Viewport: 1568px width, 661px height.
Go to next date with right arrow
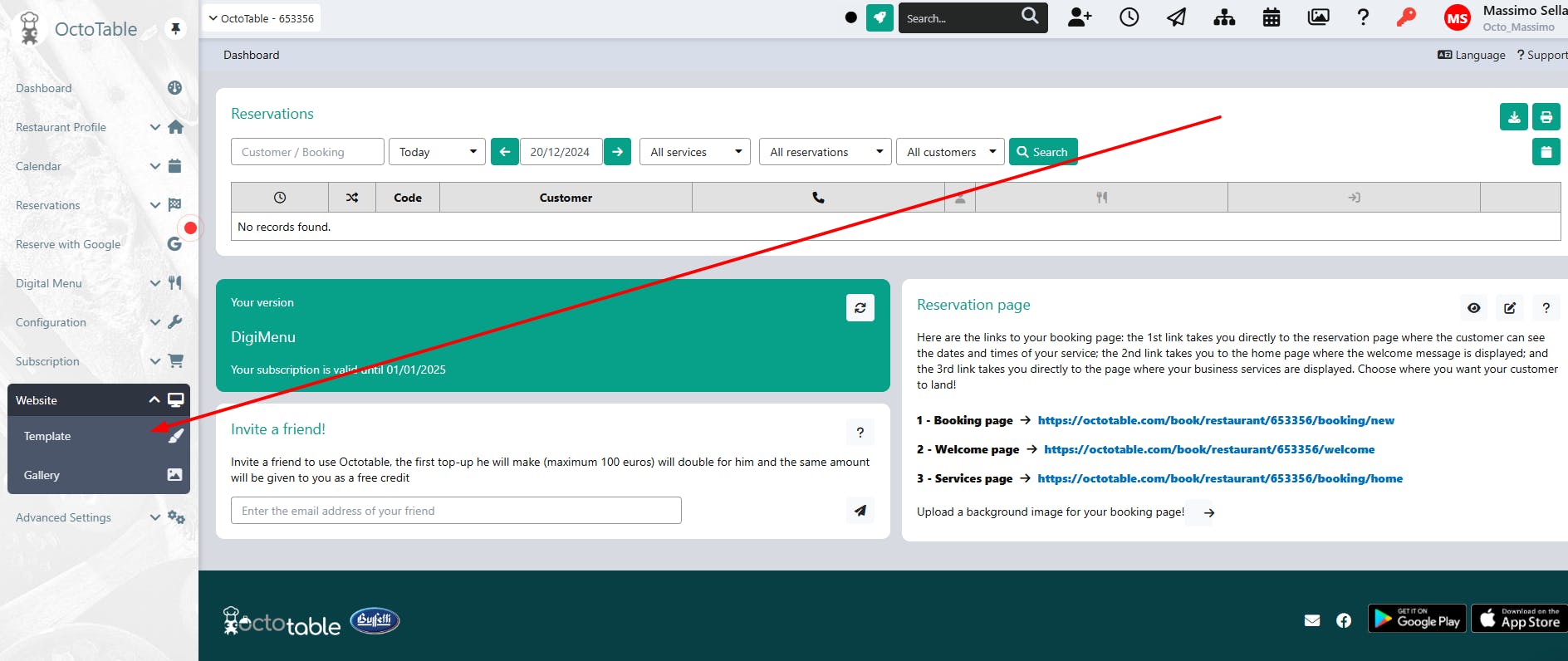617,152
